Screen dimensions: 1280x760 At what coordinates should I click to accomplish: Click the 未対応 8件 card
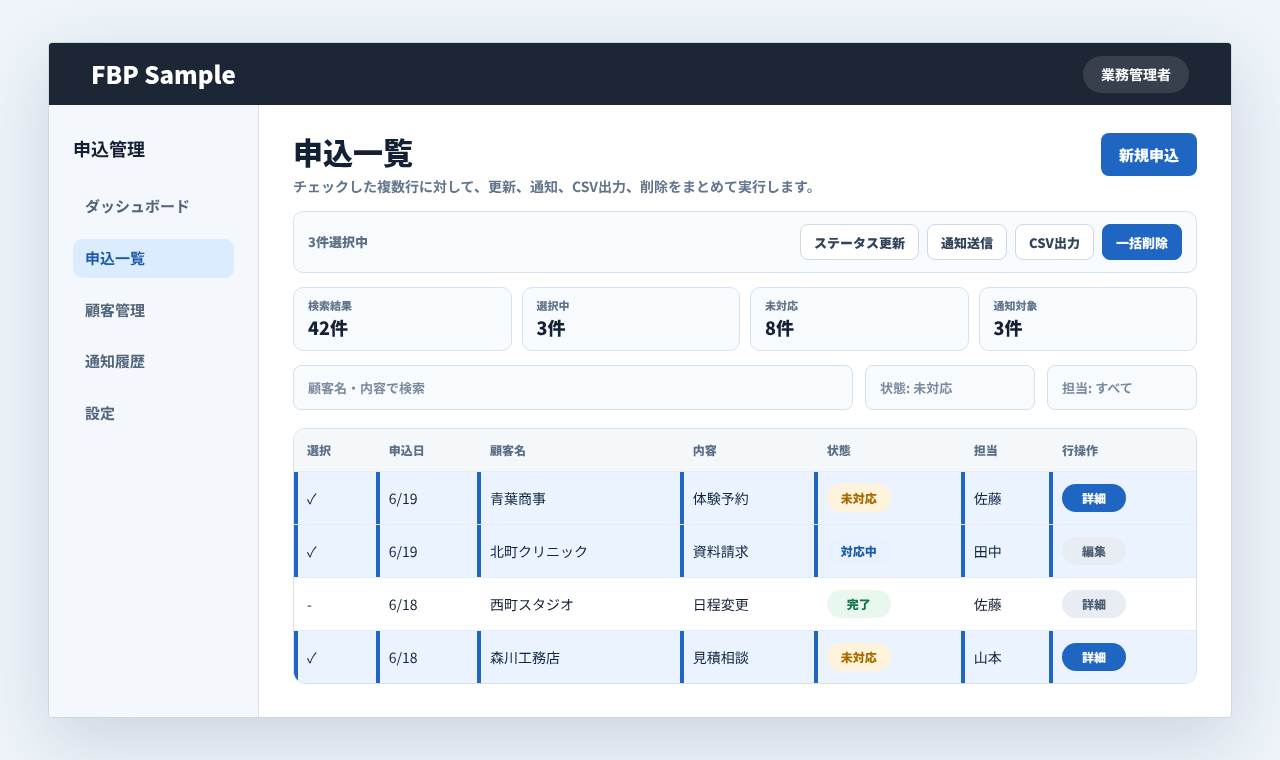point(859,319)
